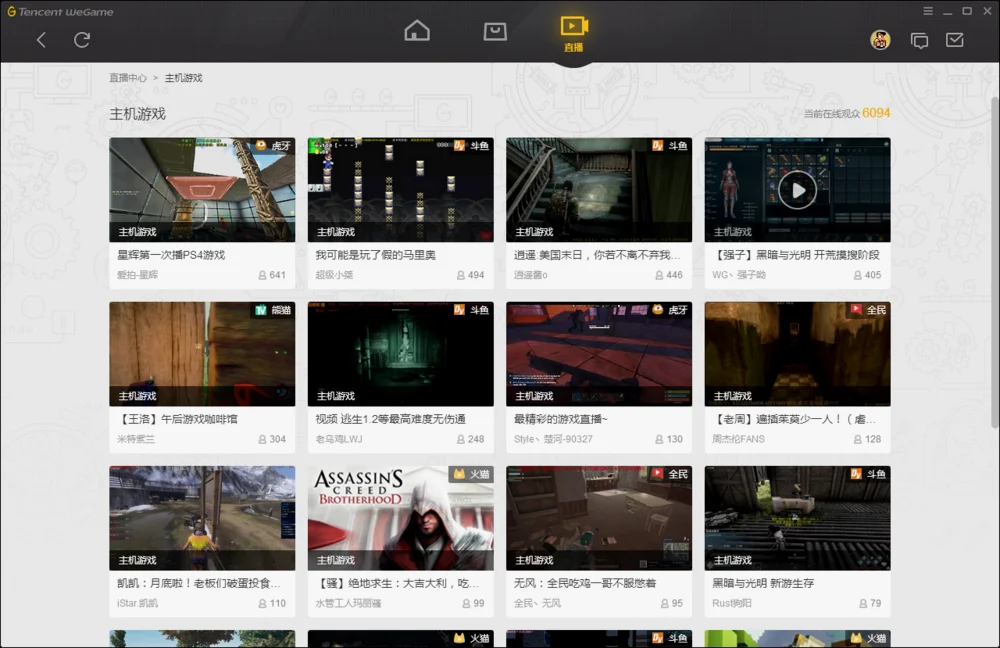The image size is (1000, 648).
Task: Go to 直播中心 breadcrumb link
Action: click(128, 78)
